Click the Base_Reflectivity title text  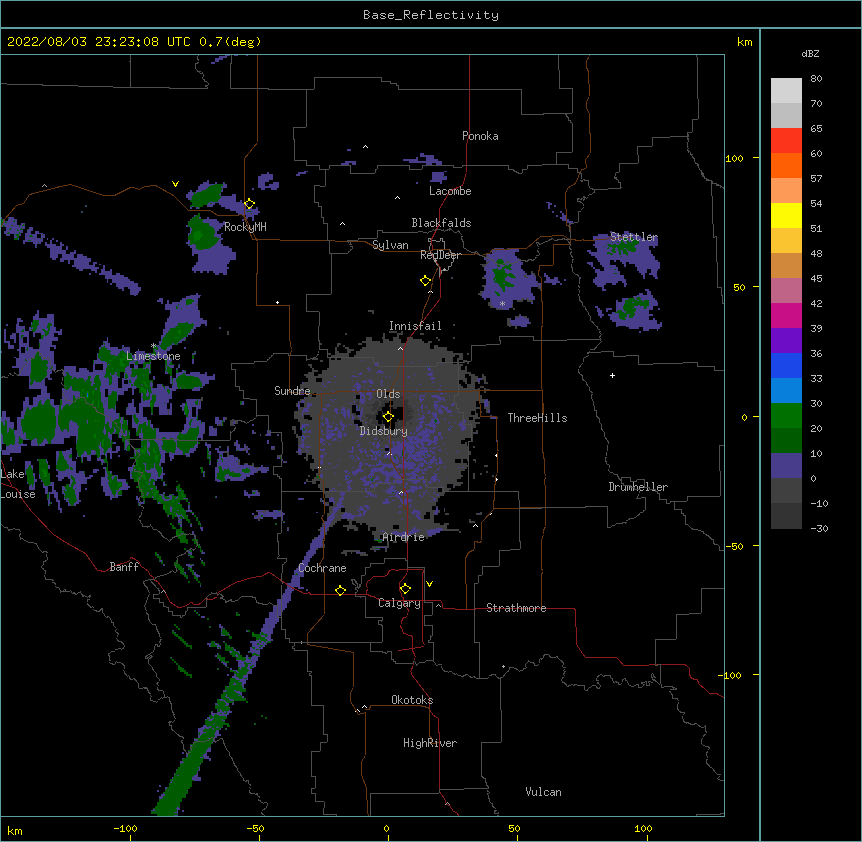click(431, 15)
